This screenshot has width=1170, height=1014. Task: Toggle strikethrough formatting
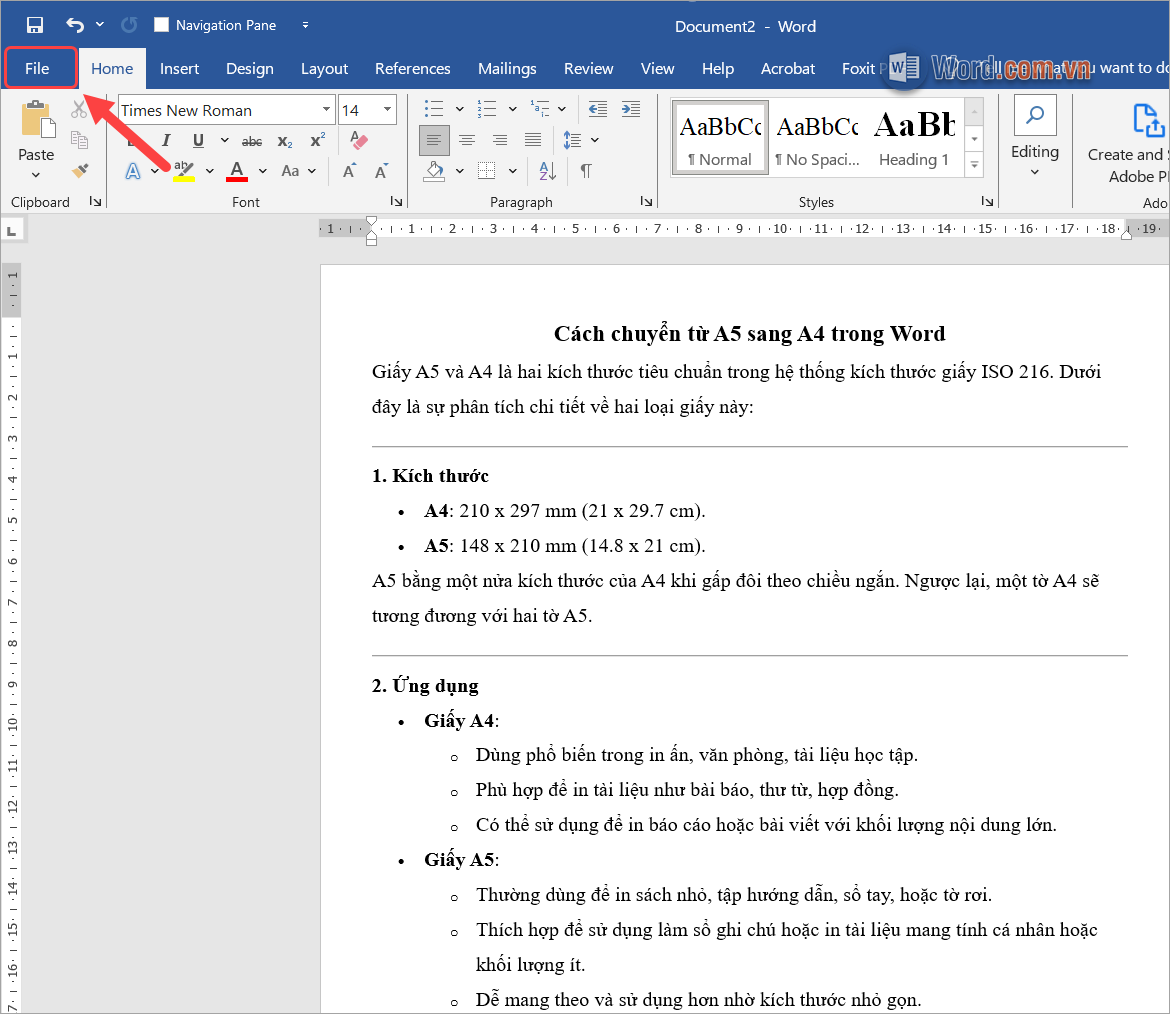(x=251, y=141)
